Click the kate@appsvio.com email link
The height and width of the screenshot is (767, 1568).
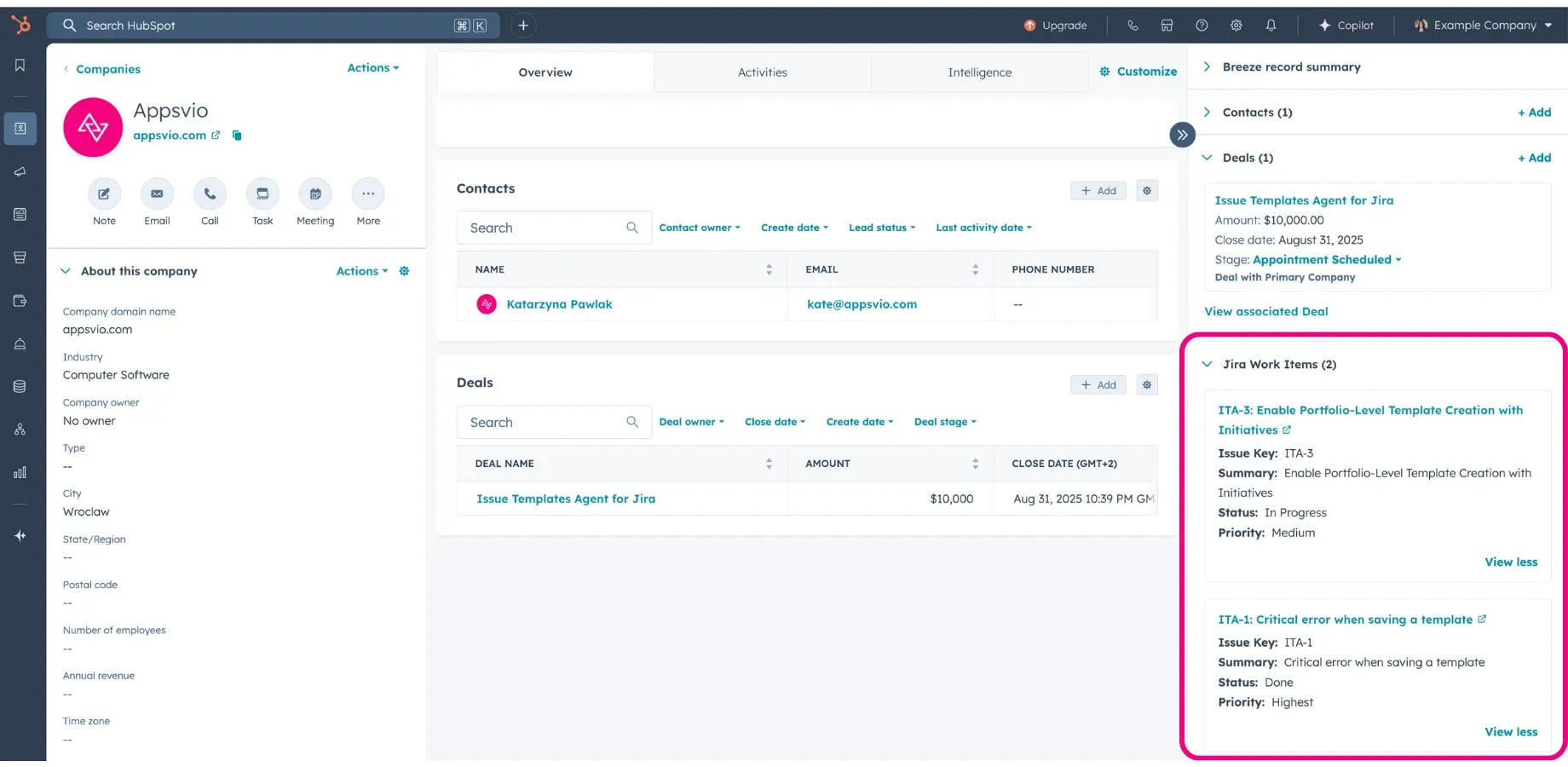coord(862,304)
